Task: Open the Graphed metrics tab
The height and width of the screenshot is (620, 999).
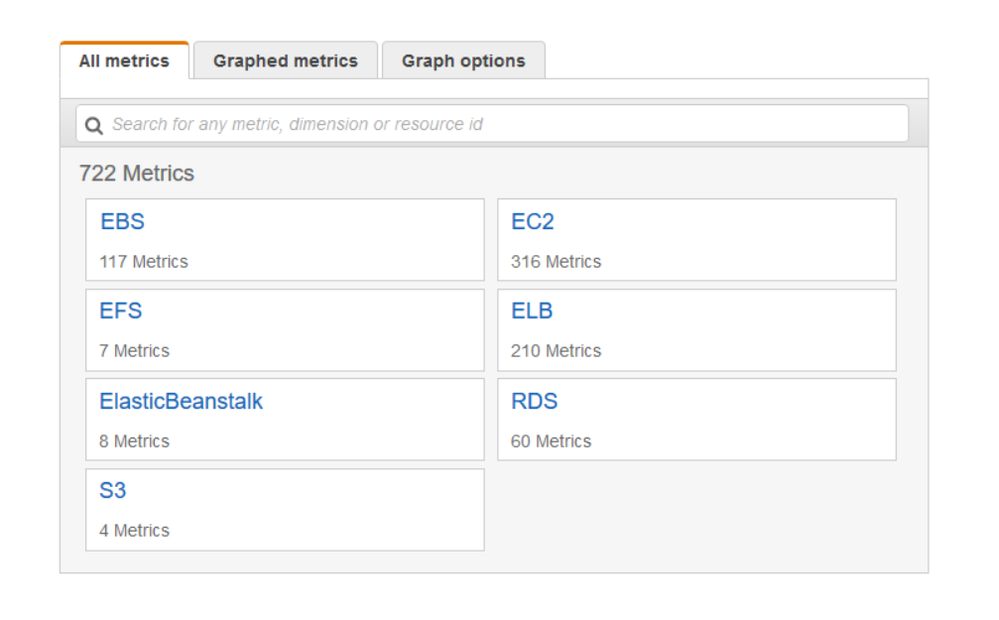Action: tap(285, 61)
